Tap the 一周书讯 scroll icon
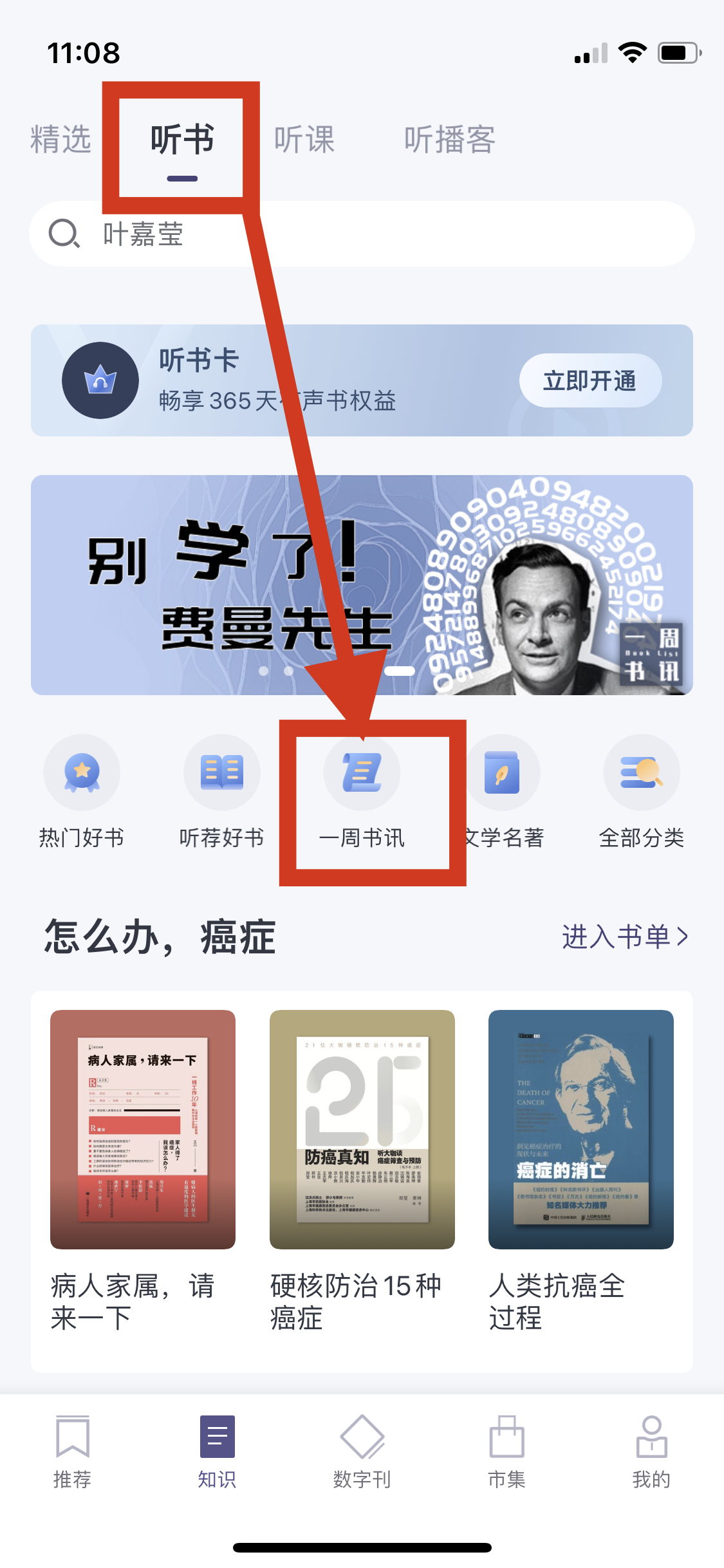Image resolution: width=724 pixels, height=1568 pixels. click(x=362, y=772)
